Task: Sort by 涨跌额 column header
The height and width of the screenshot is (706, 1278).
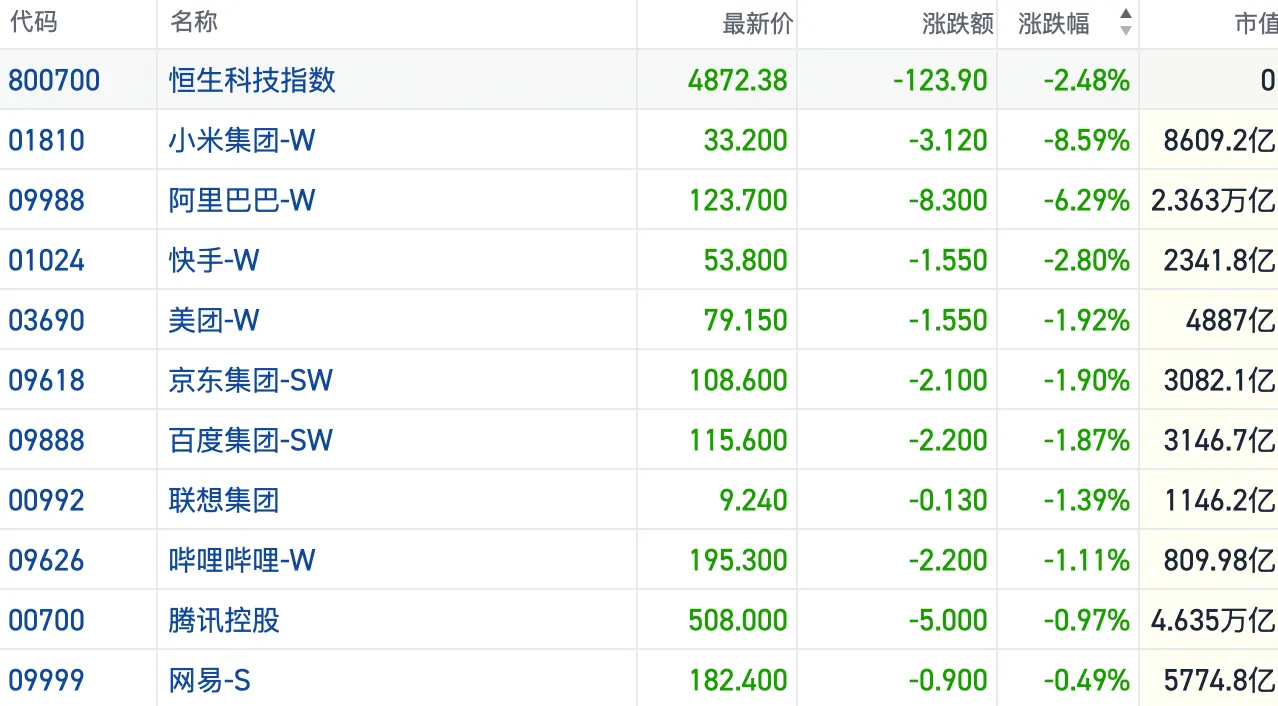Action: click(x=958, y=24)
